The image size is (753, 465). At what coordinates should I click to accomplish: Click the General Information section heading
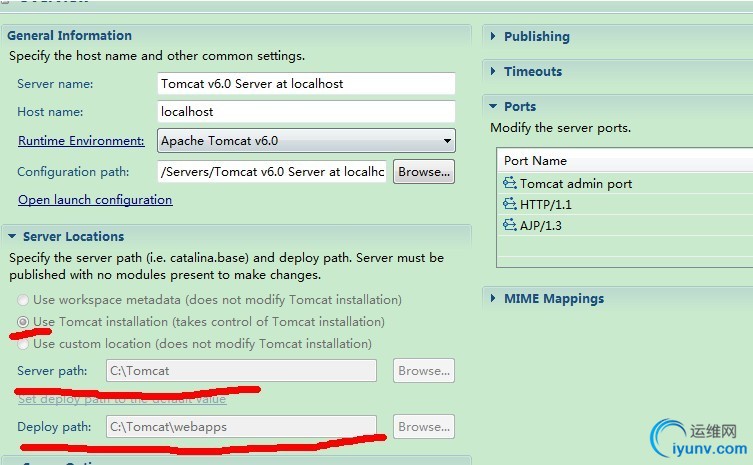tap(69, 36)
